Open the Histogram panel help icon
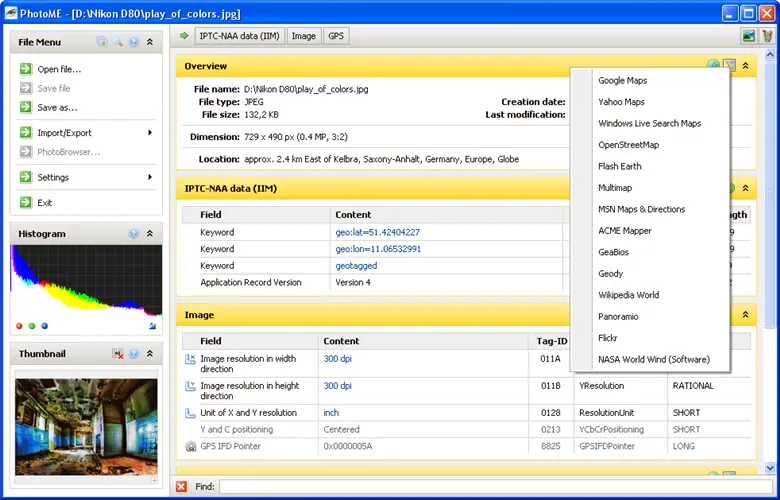 click(x=134, y=233)
